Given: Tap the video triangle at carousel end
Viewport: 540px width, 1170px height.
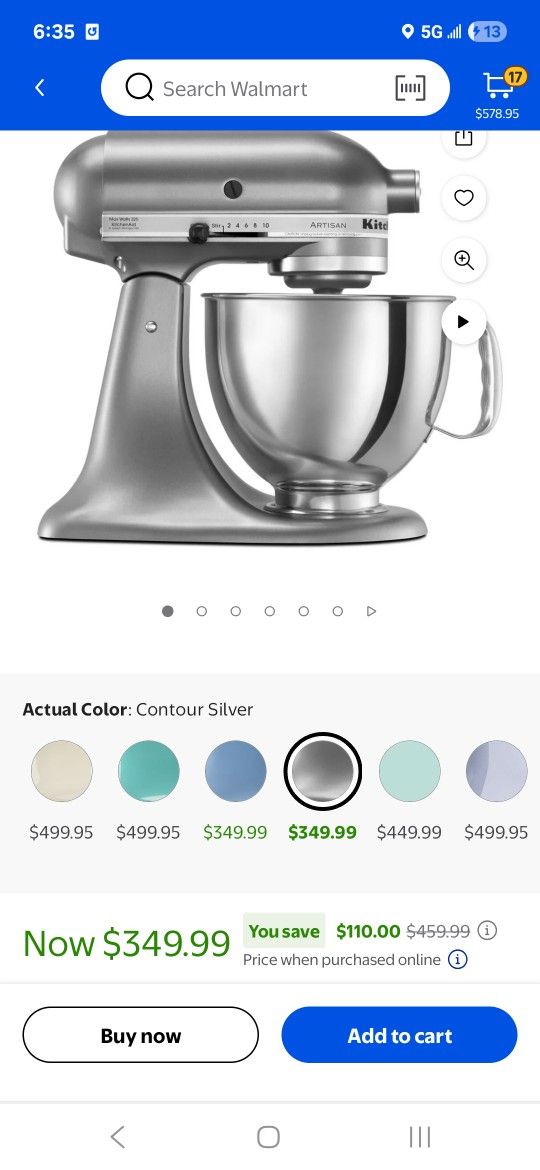Looking at the screenshot, I should (x=371, y=611).
